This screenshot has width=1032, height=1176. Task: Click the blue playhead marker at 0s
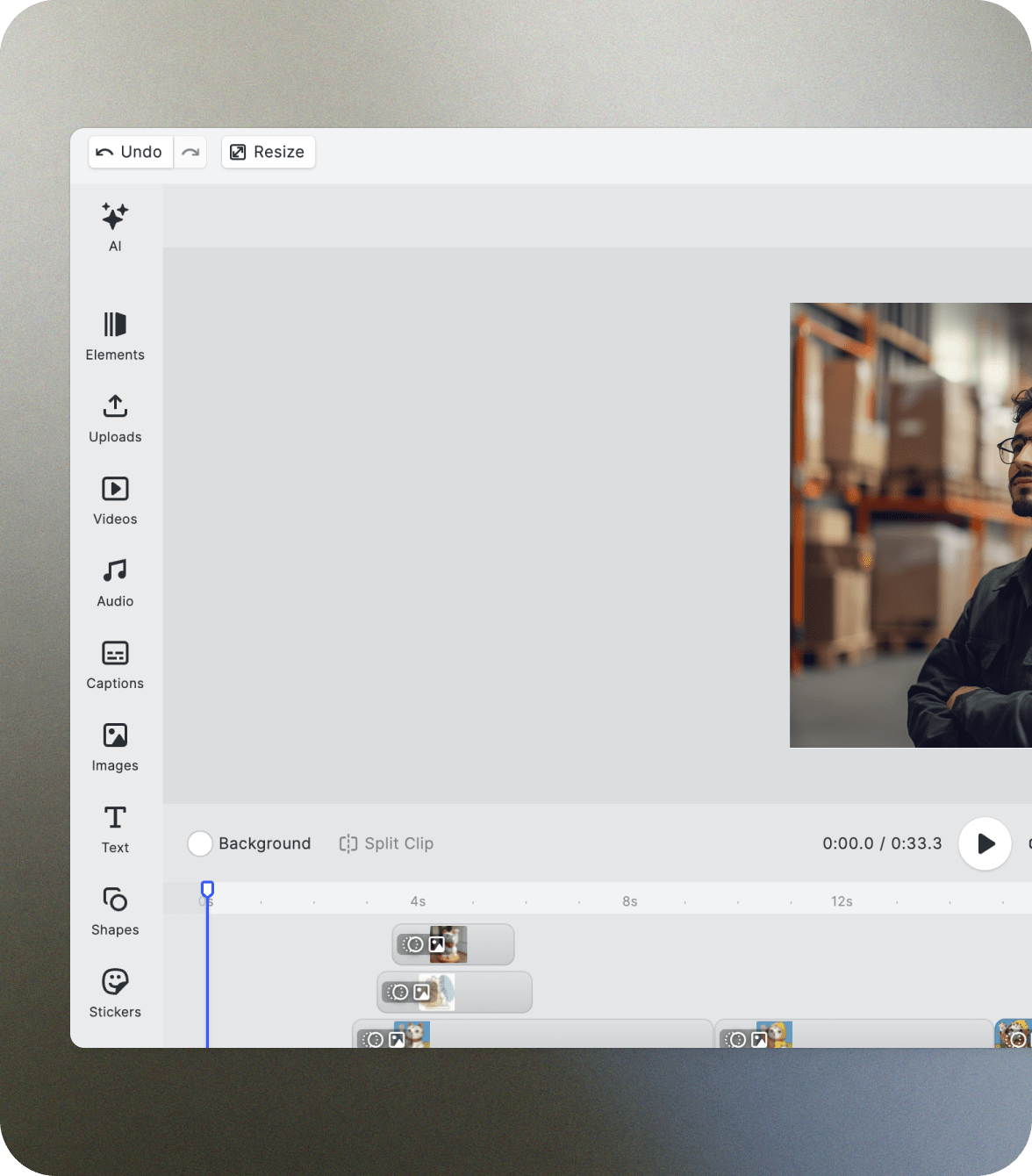pyautogui.click(x=207, y=889)
